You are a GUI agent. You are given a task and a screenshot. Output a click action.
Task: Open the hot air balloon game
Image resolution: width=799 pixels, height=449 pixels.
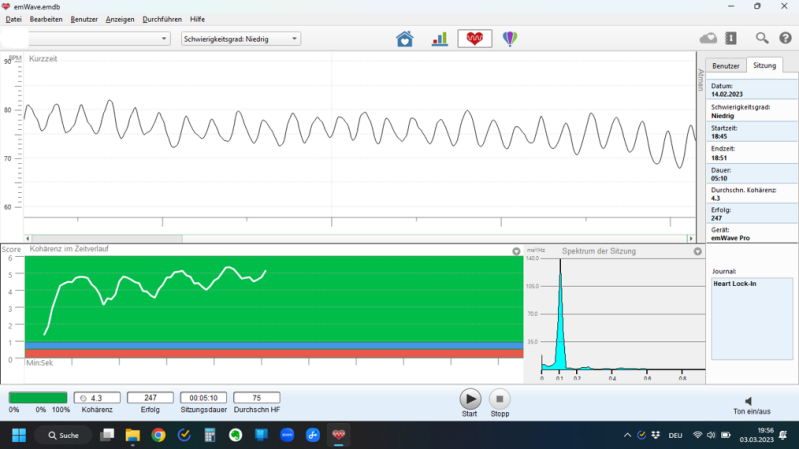pos(510,39)
